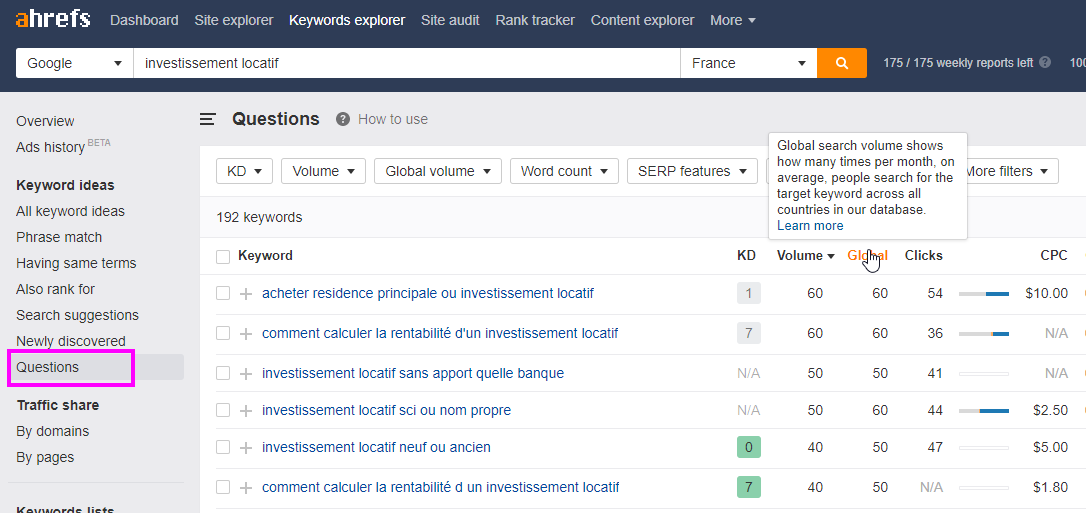Open keyword investissement locatif neuf ou ancien
1086x513 pixels.
pyautogui.click(x=376, y=447)
